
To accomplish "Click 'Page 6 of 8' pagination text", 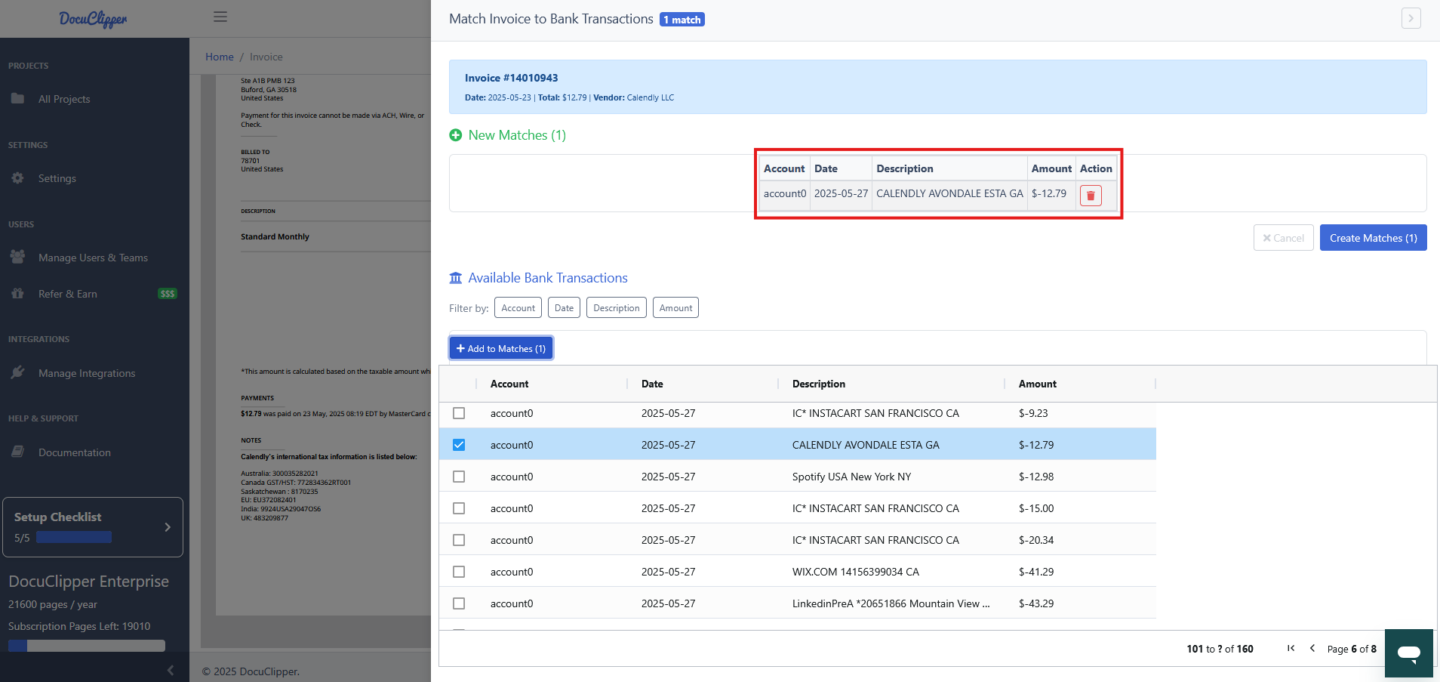I will [x=1351, y=649].
